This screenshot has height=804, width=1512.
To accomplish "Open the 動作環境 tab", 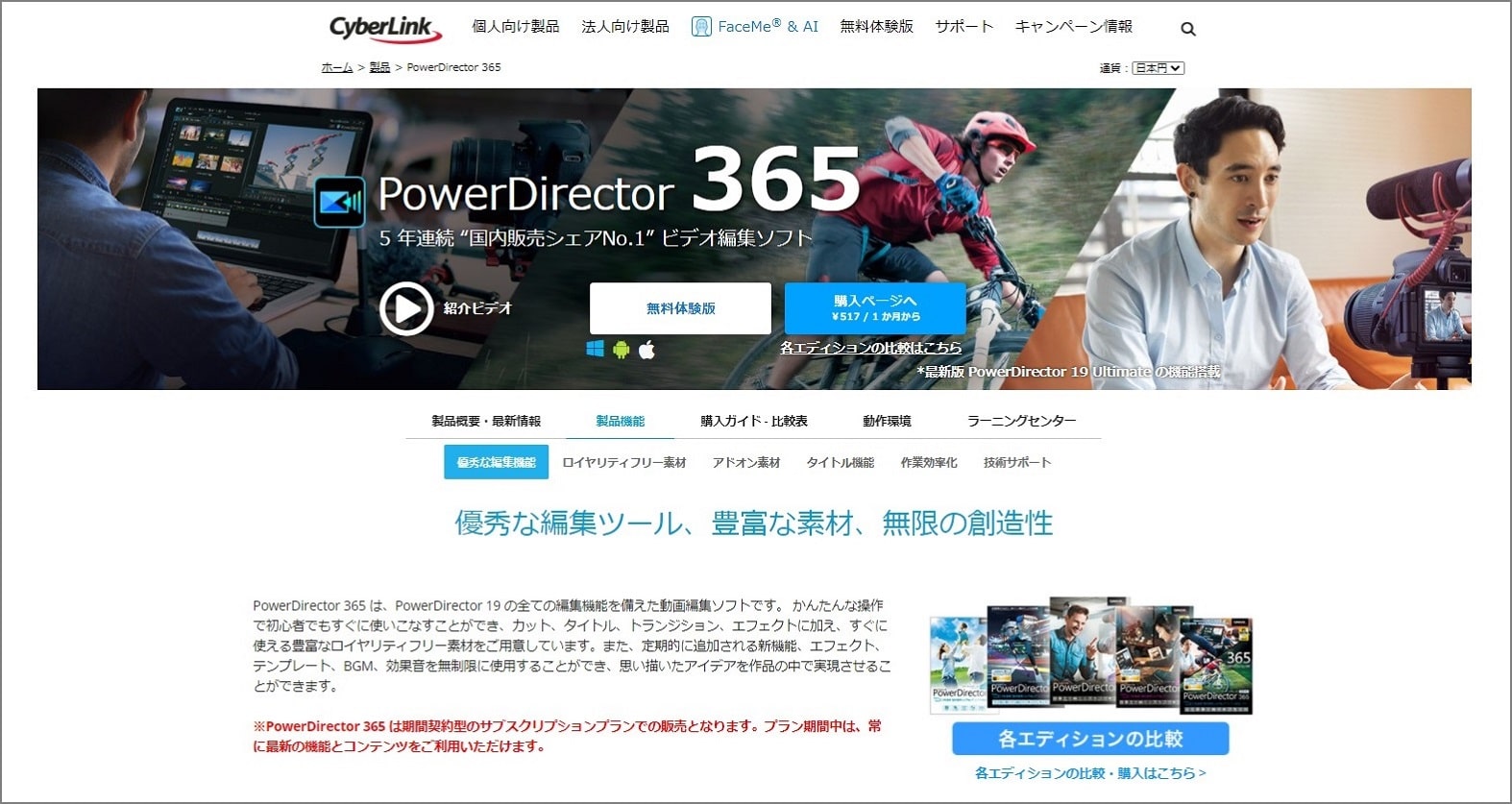I will [887, 421].
